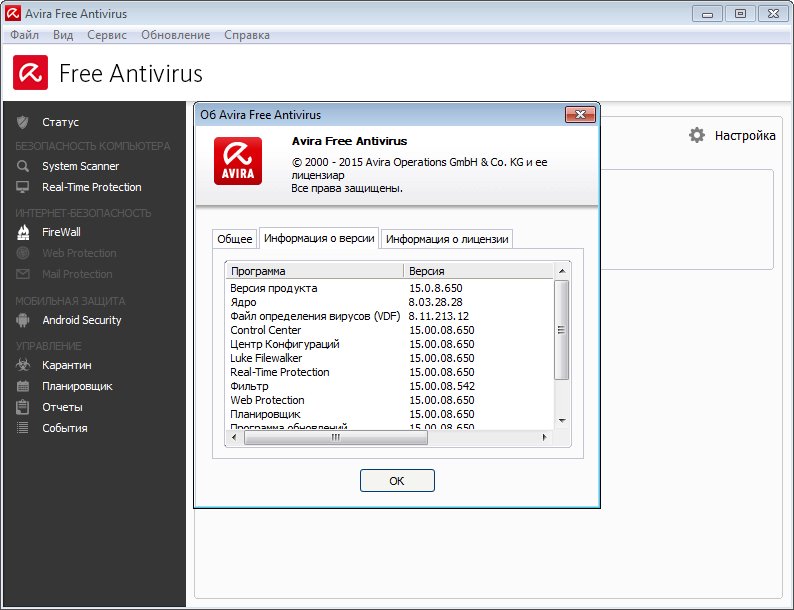Click the System Scanner magnifier icon
Viewport: 794px width, 610px height.
click(x=22, y=166)
